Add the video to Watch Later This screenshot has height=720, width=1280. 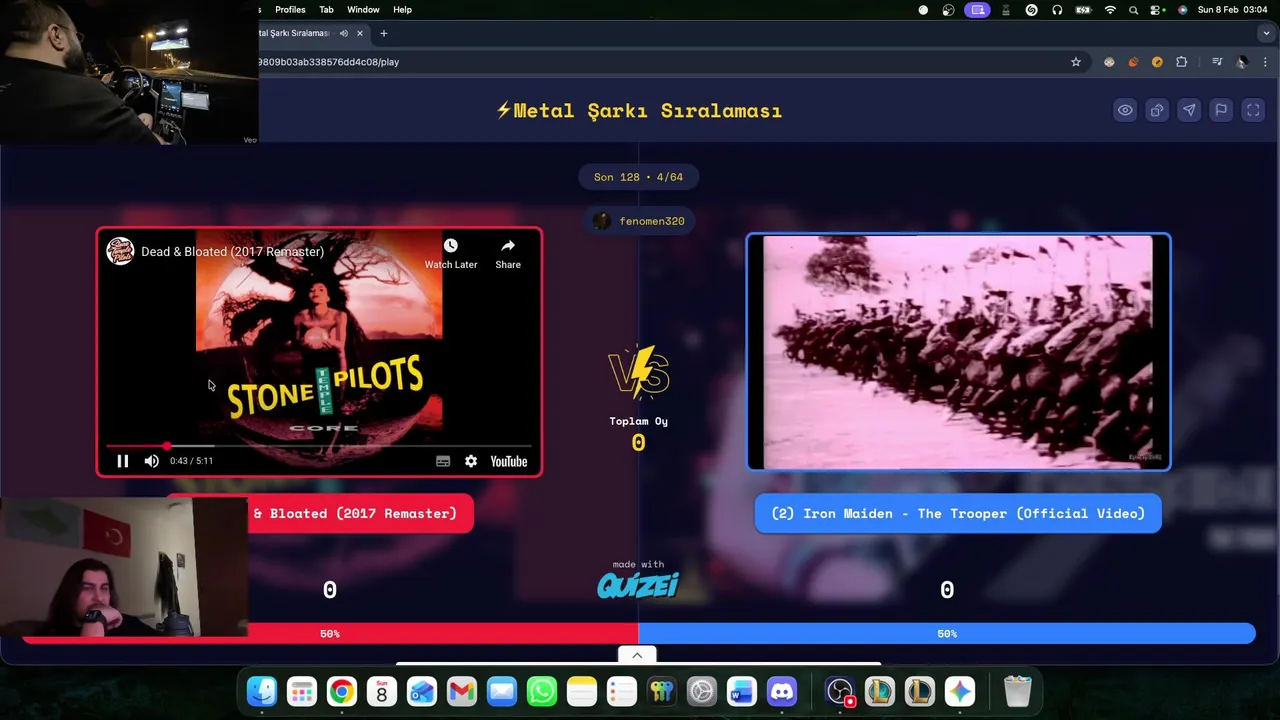pos(451,254)
